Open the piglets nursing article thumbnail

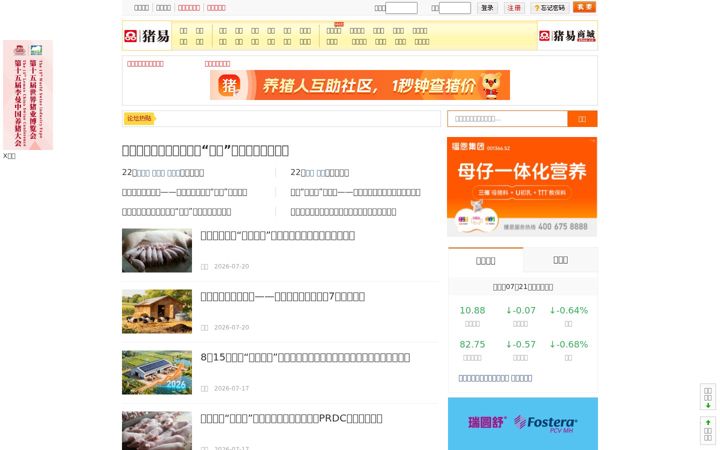(x=157, y=250)
